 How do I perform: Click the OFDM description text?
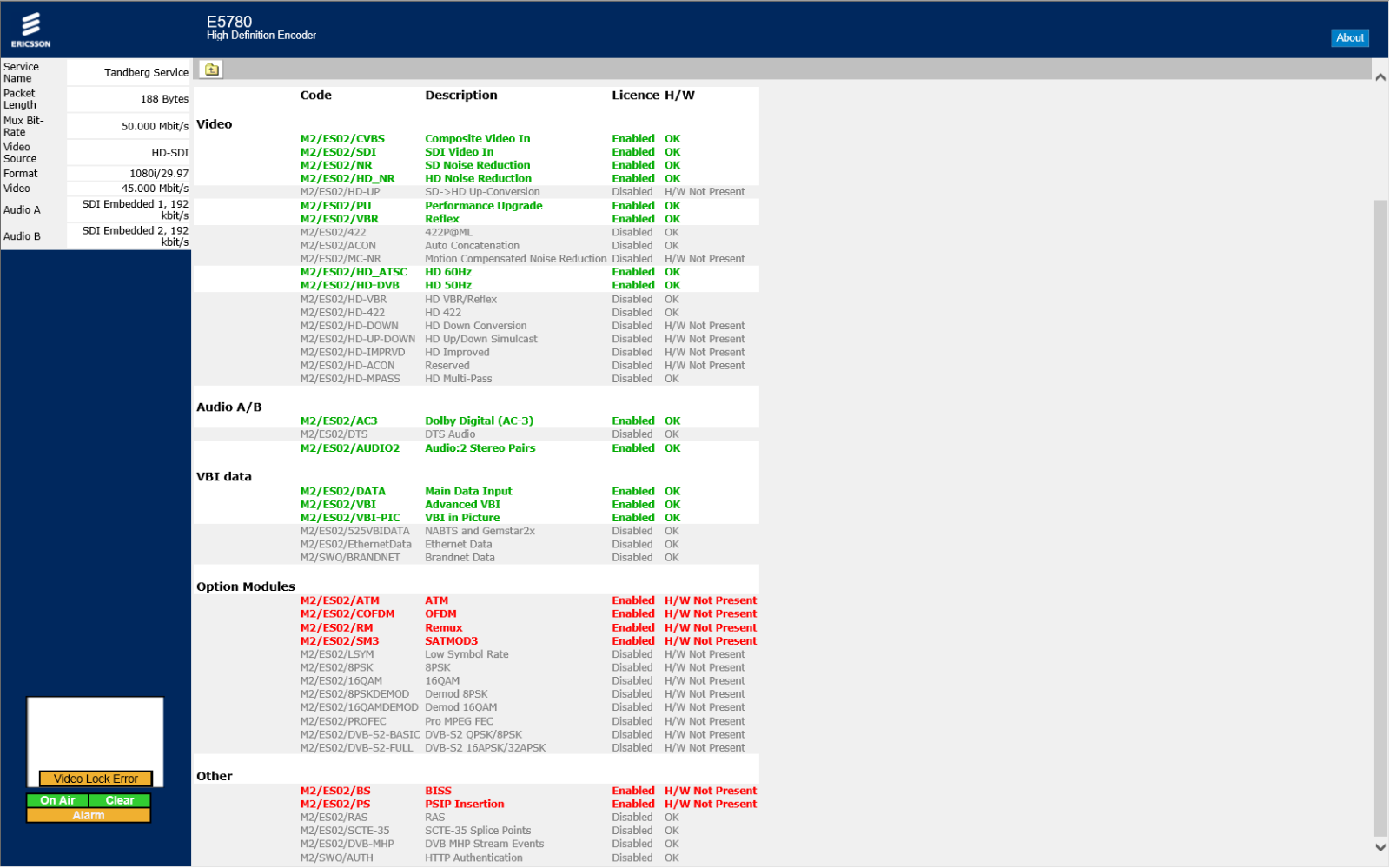point(440,613)
